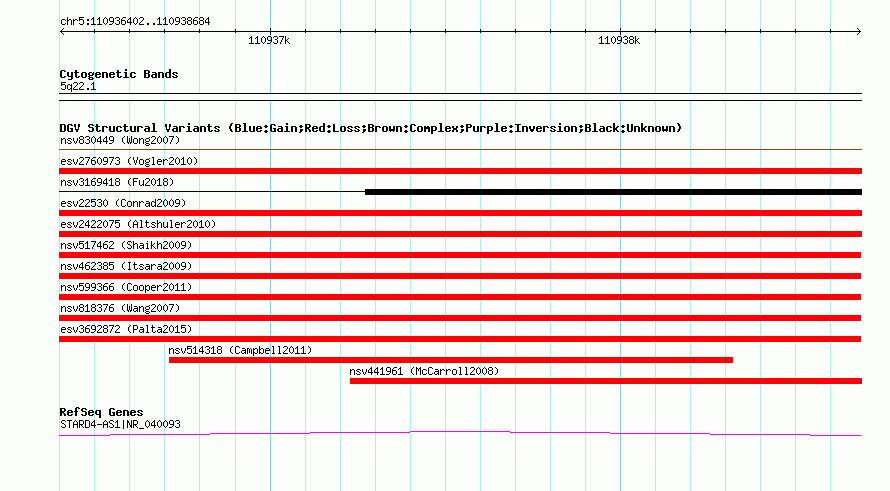Viewport: 890px width, 491px height.
Task: Click the red nsv599366 loss bar
Action: [460, 297]
